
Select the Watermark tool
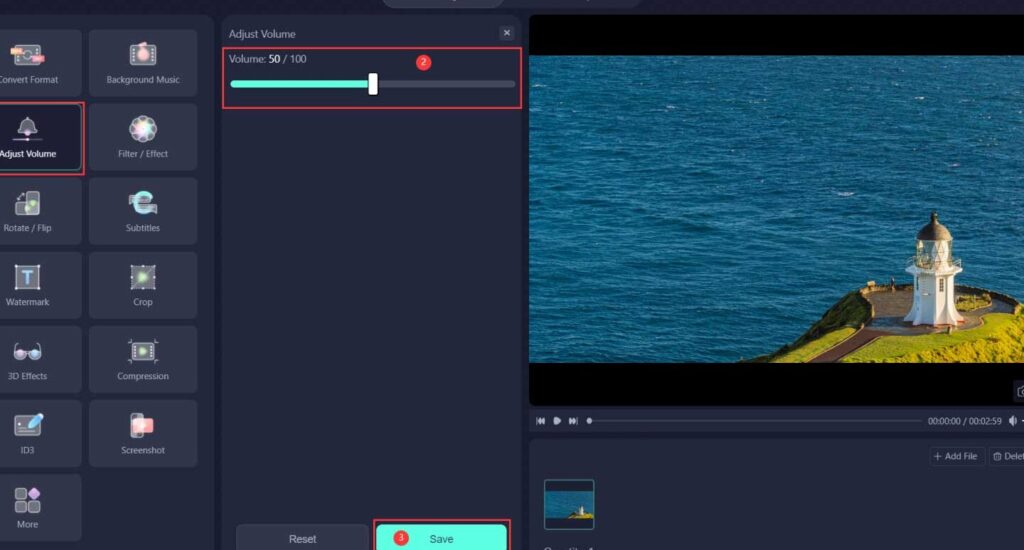(30, 285)
